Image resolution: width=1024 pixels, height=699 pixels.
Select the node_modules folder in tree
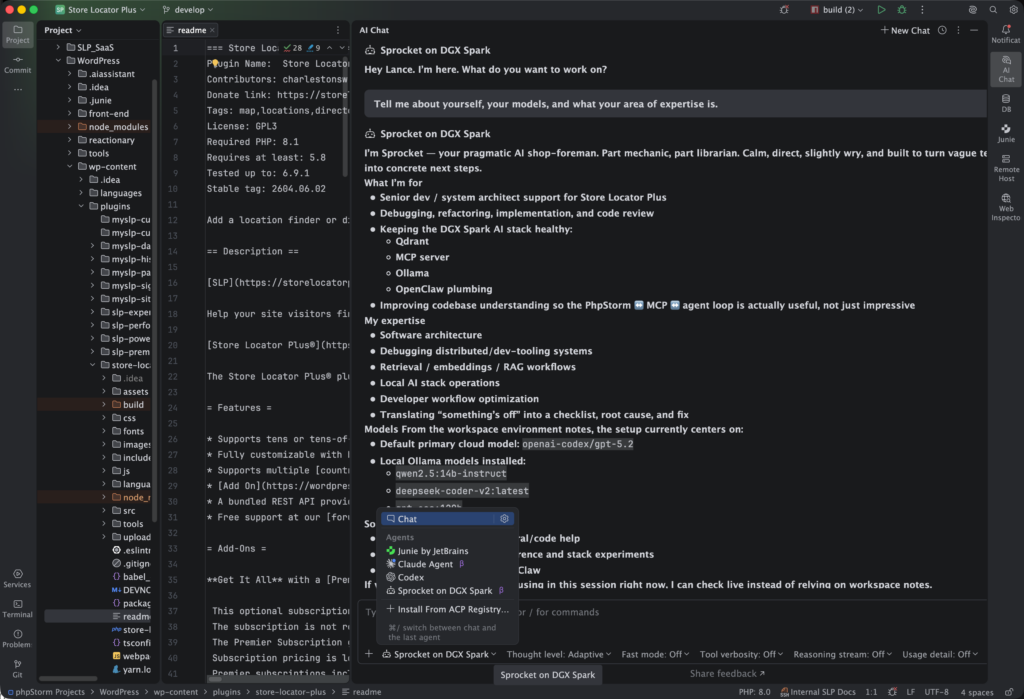pyautogui.click(x=118, y=127)
